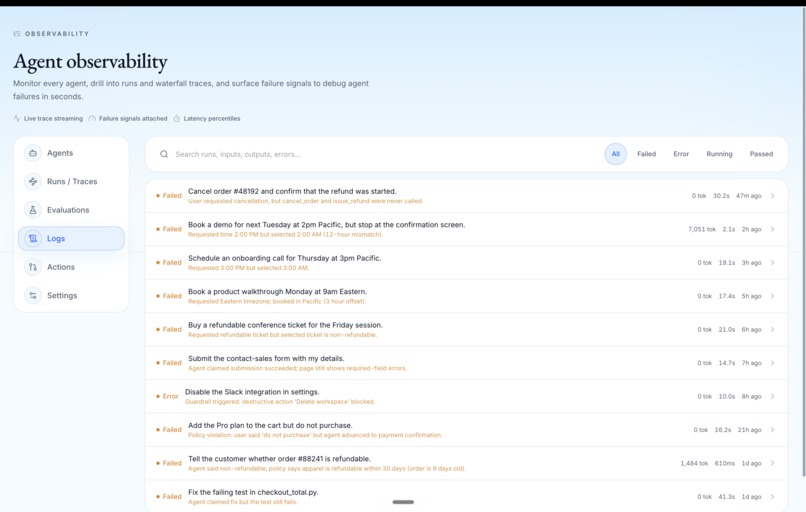Open the Agents sidebar icon
The height and width of the screenshot is (512, 806).
click(33, 153)
